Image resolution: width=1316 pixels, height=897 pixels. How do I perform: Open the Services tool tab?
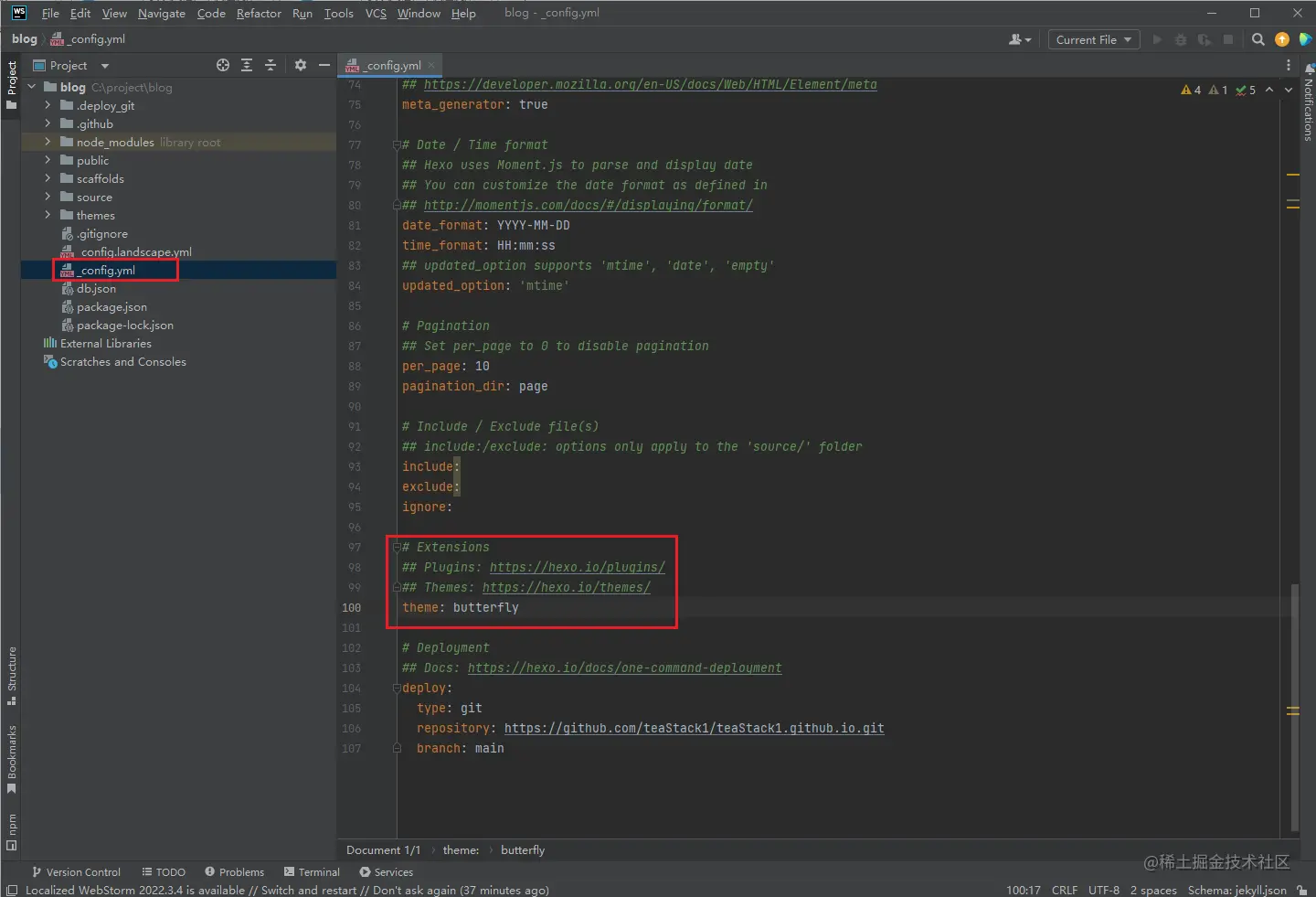386,872
